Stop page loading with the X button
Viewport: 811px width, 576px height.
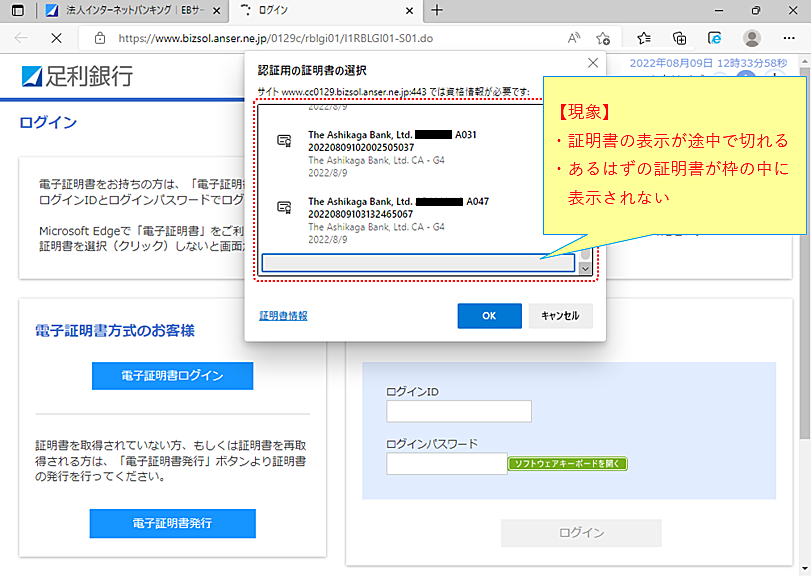coord(57,38)
